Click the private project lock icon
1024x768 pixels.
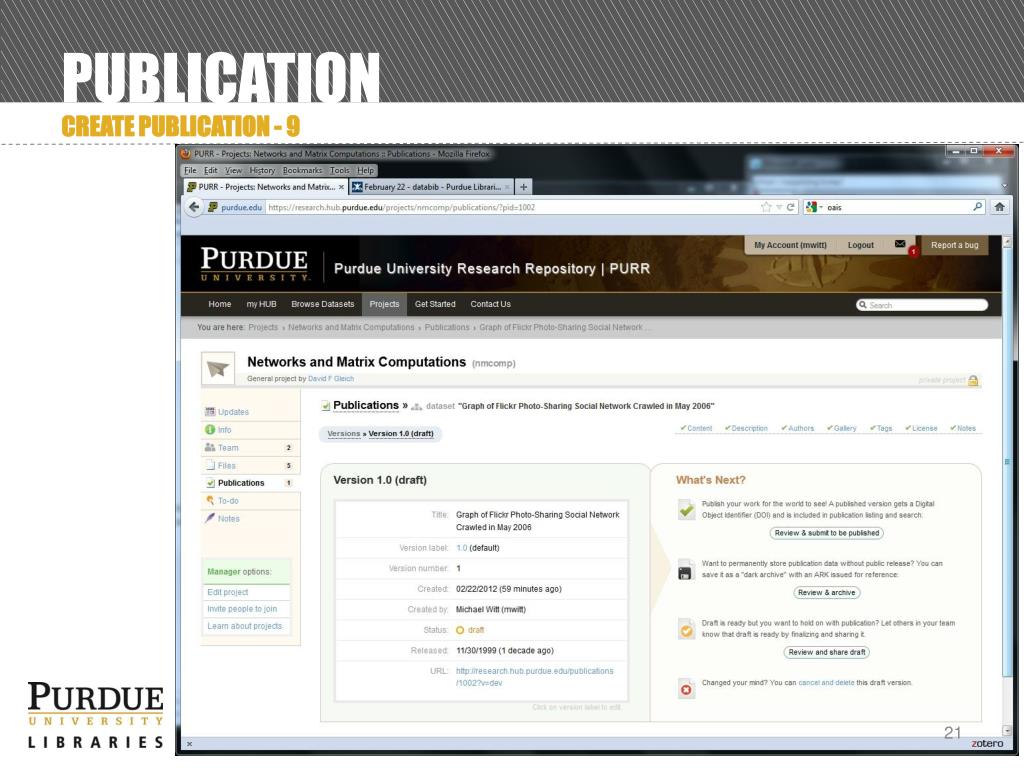click(973, 380)
